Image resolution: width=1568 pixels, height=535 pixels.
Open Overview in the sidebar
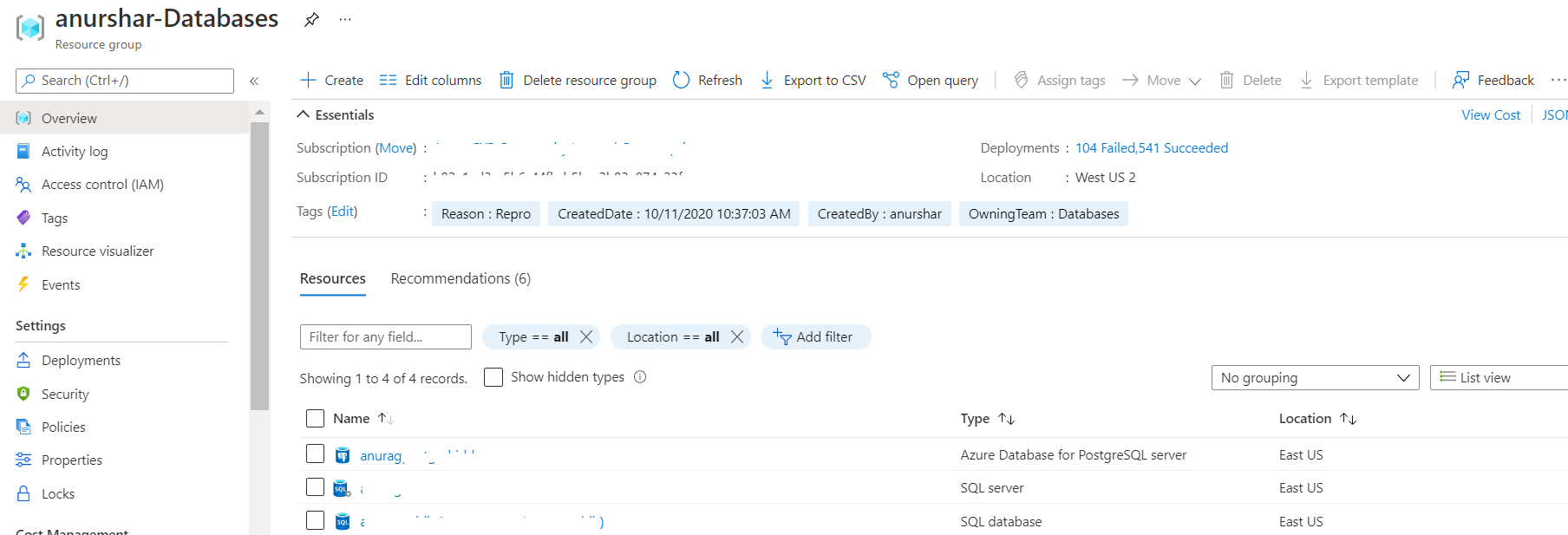point(124,118)
